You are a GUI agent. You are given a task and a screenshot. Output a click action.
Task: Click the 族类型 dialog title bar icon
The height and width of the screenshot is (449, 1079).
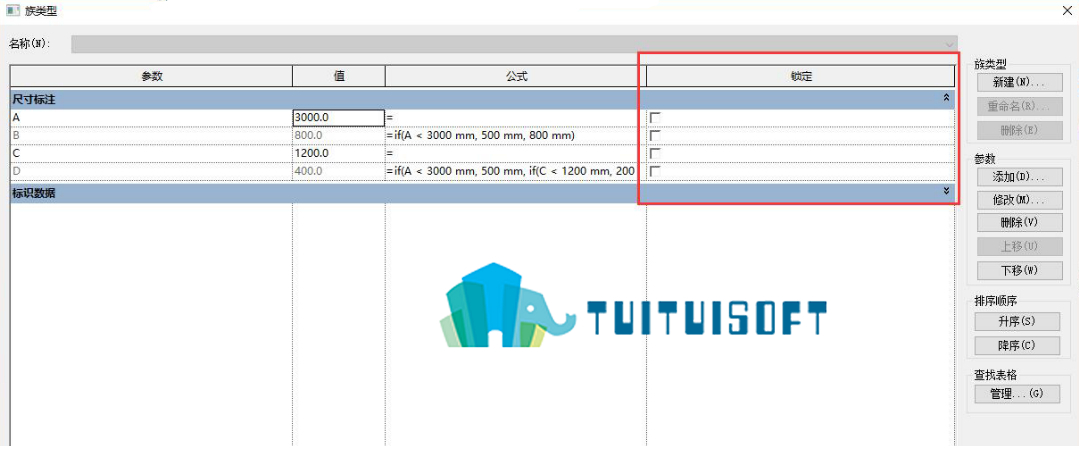(12, 10)
